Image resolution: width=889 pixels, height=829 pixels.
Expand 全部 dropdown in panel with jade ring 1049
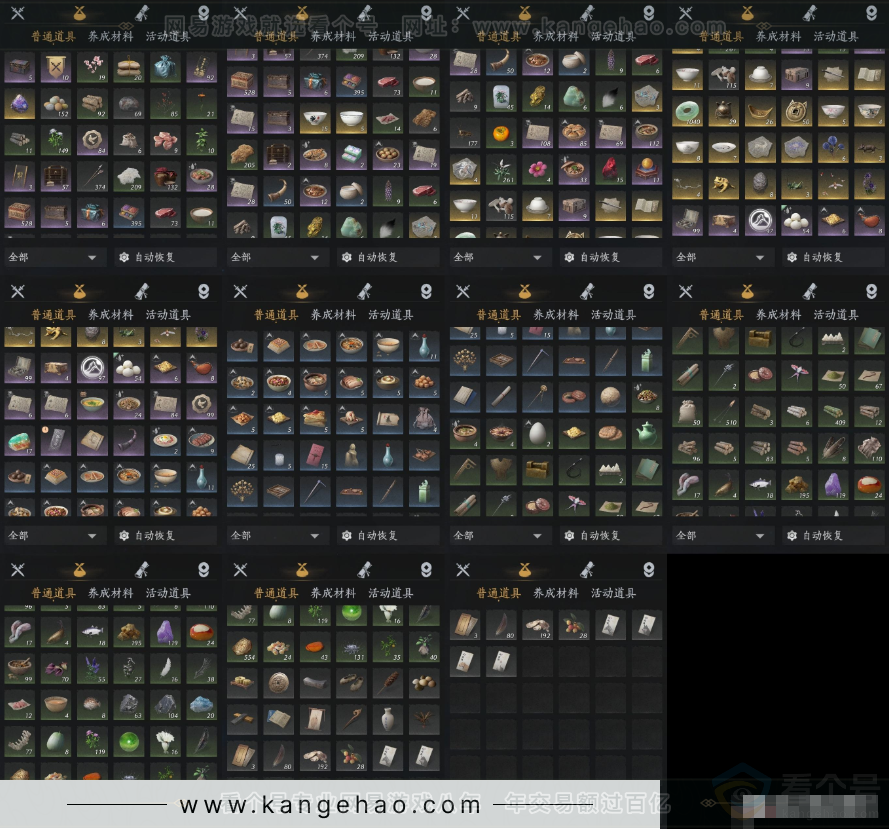click(x=721, y=257)
